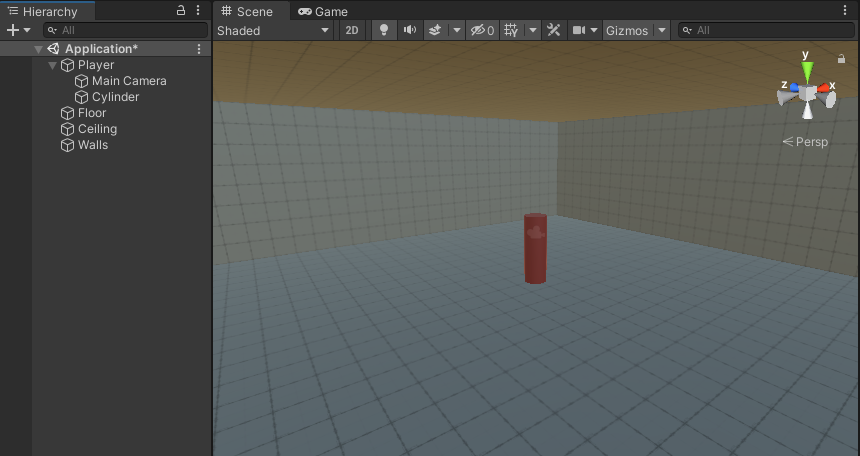This screenshot has height=456, width=860.
Task: Select the Application scene row
Action: pyautogui.click(x=105, y=49)
